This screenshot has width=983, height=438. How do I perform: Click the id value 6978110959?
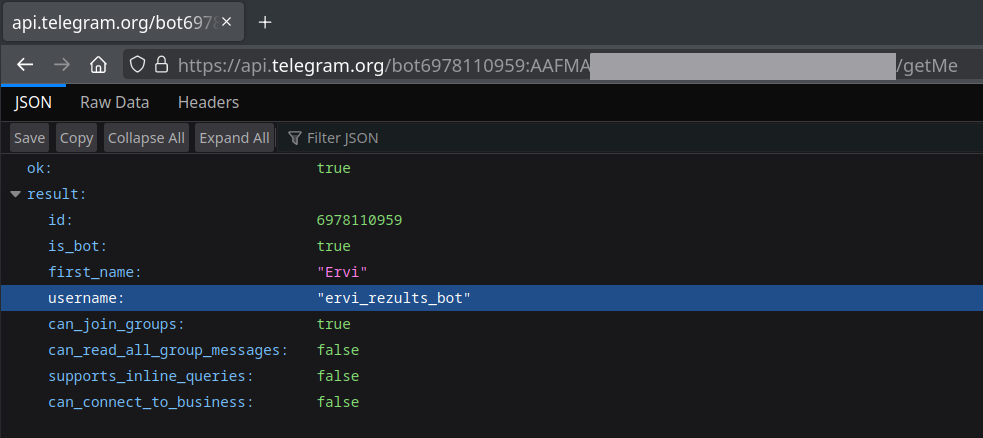(359, 221)
